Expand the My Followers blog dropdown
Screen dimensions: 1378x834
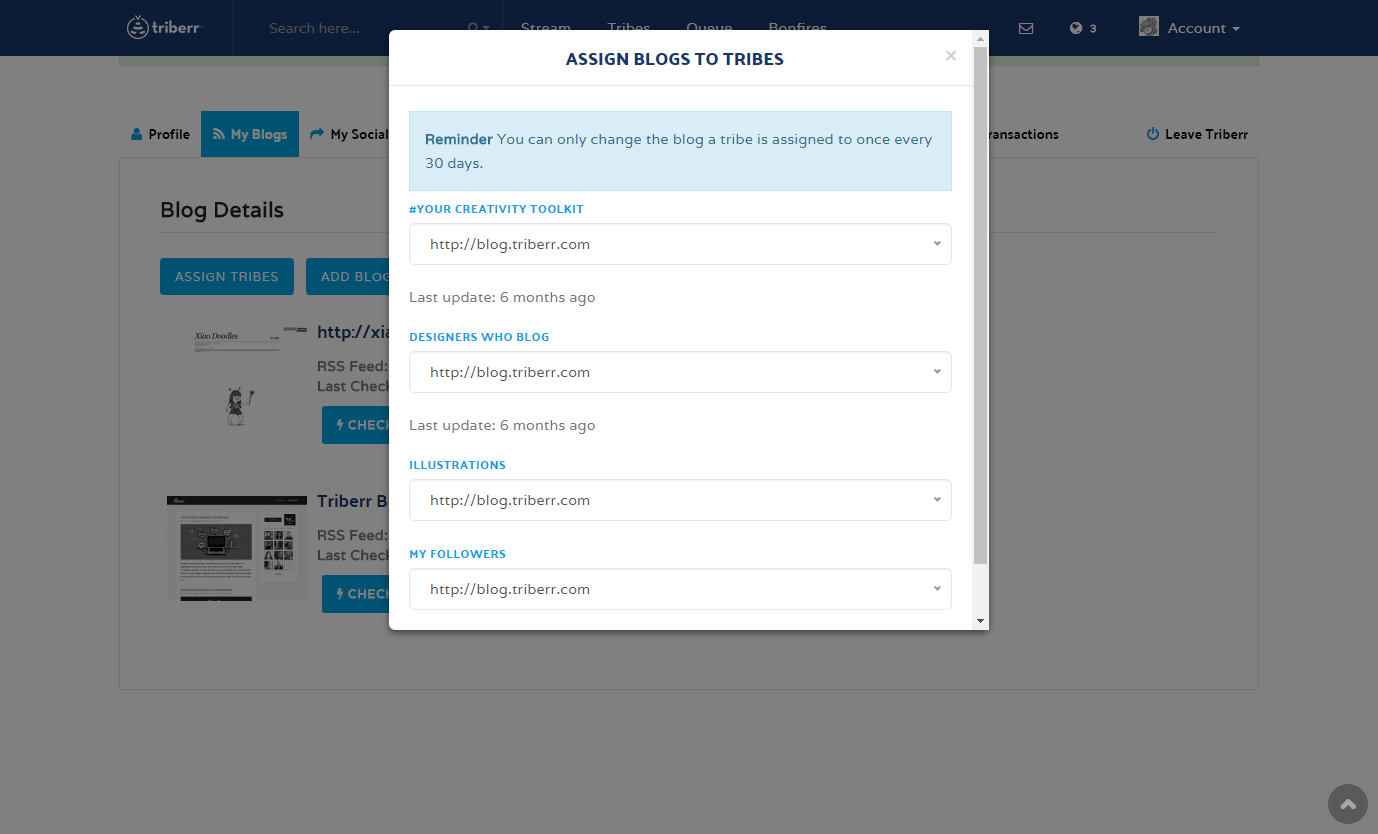(x=680, y=589)
